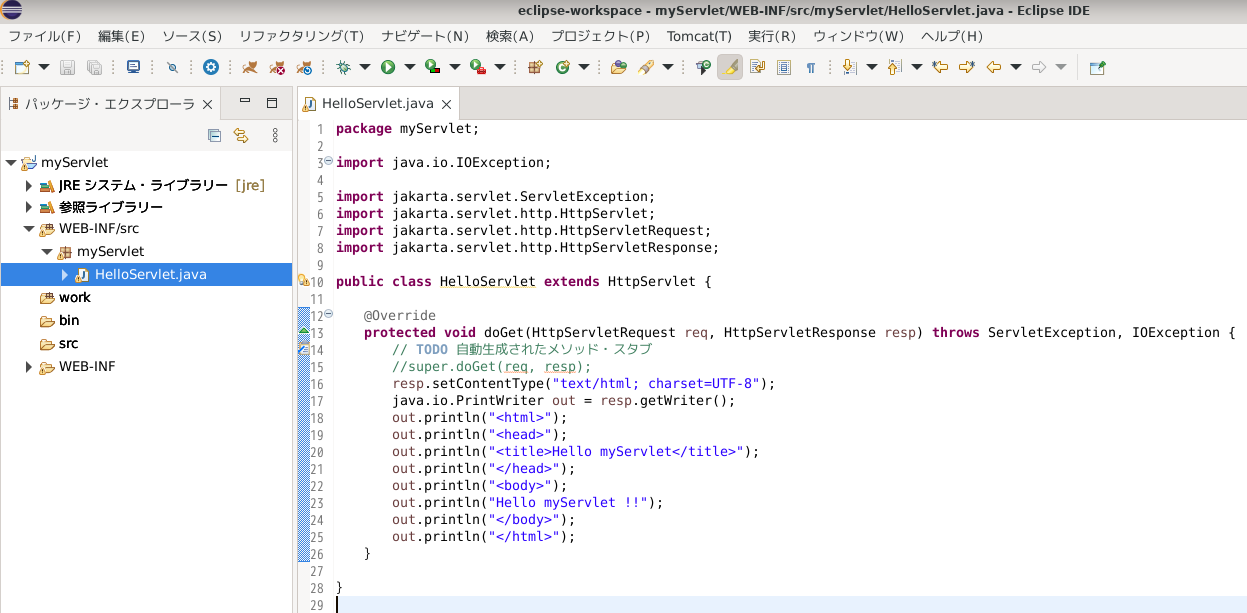The image size is (1247, 613).
Task: Open the Tomcat(T) menu
Action: tap(699, 36)
